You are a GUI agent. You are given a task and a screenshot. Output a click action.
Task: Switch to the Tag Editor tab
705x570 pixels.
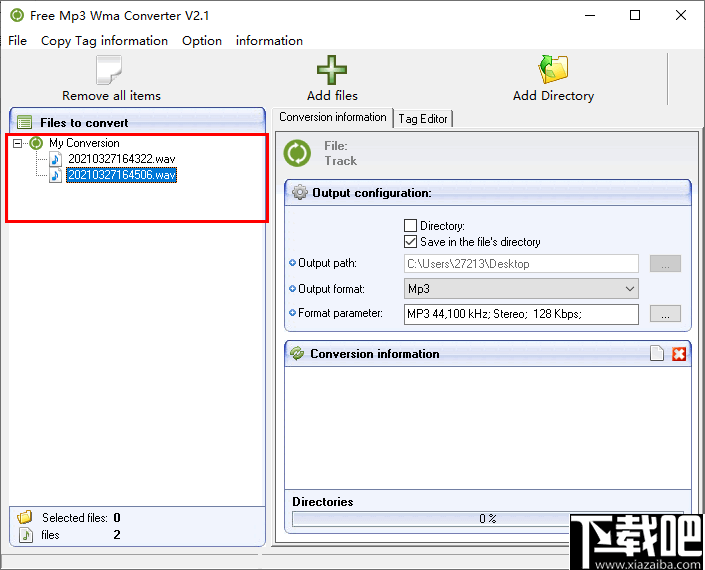pos(423,119)
